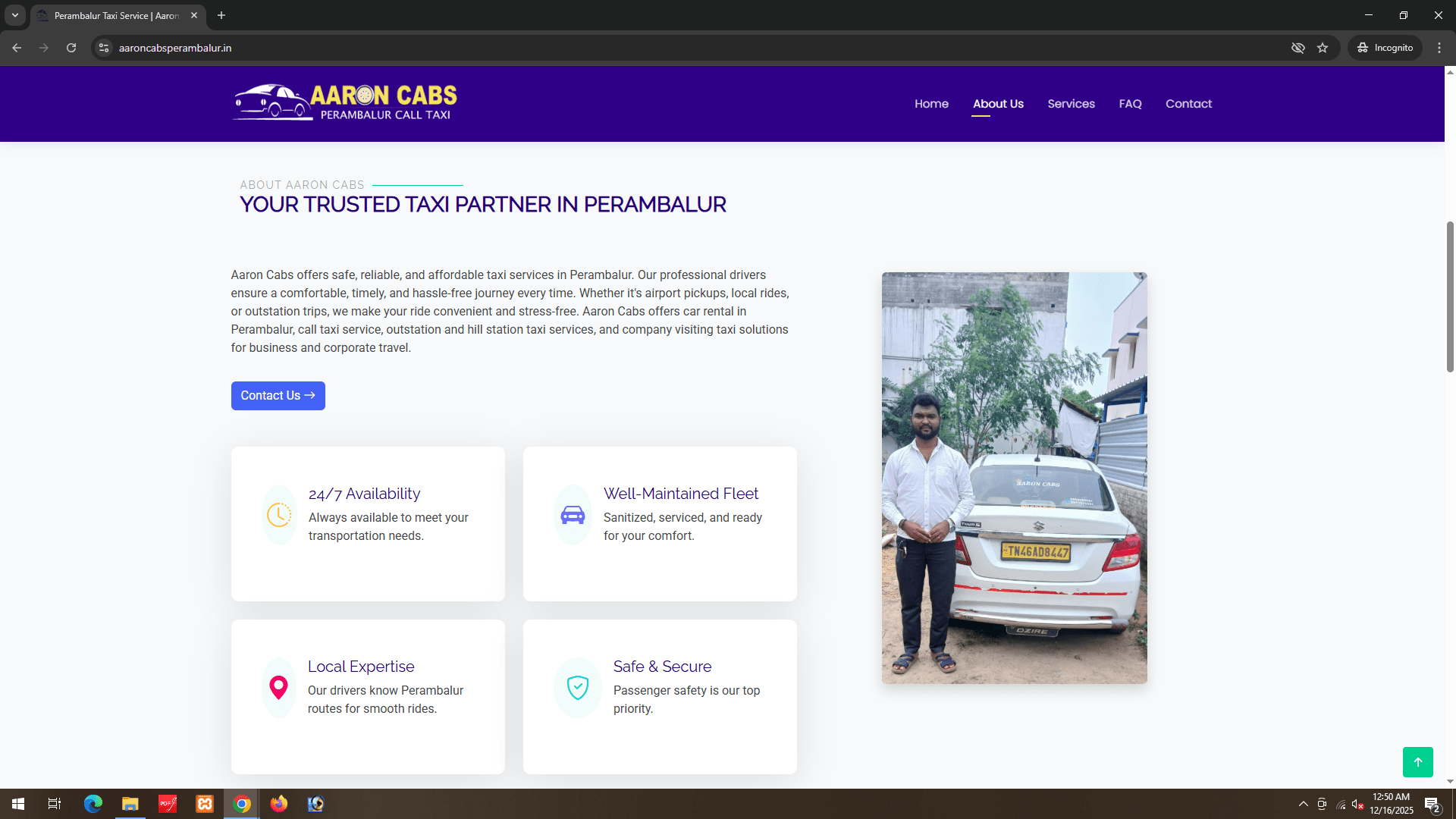Click the Safe & Secure shield icon
Viewport: 1456px width, 819px height.
(578, 688)
